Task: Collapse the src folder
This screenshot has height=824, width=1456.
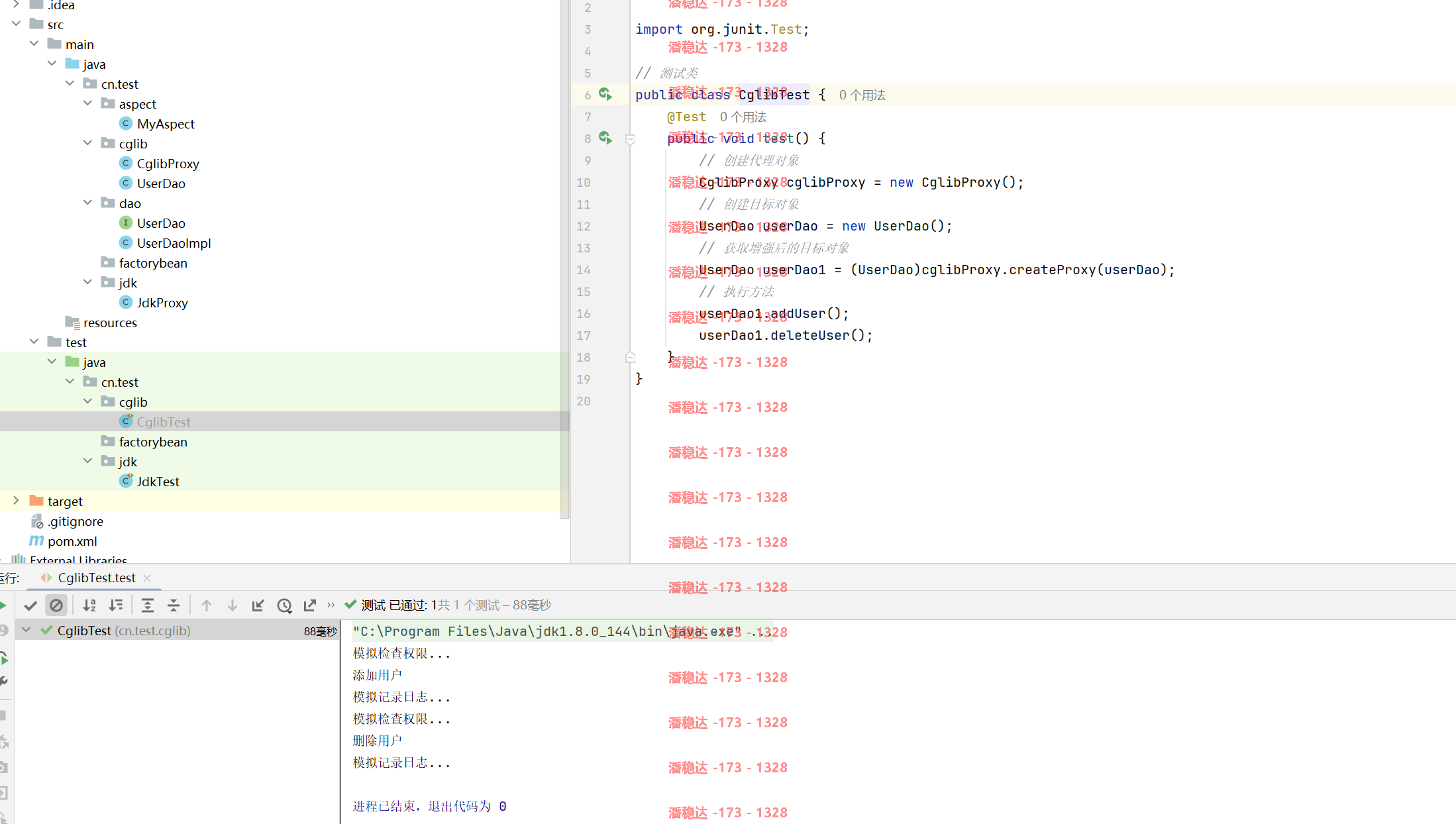Action: [x=16, y=24]
